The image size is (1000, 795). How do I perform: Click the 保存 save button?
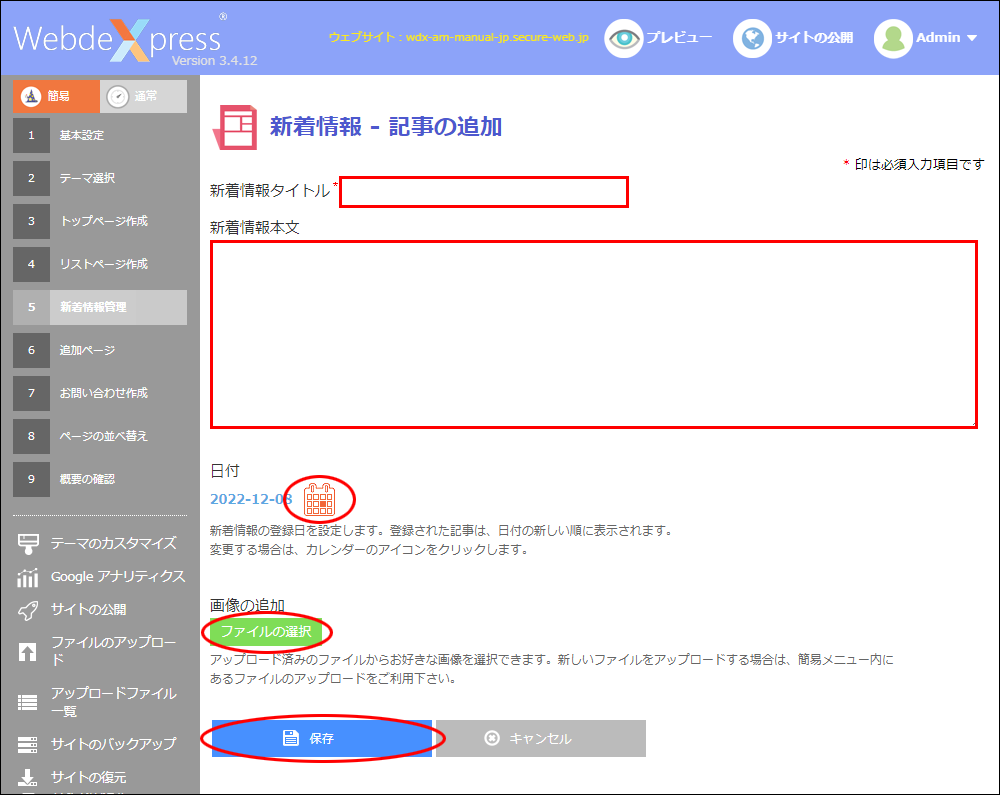click(321, 738)
